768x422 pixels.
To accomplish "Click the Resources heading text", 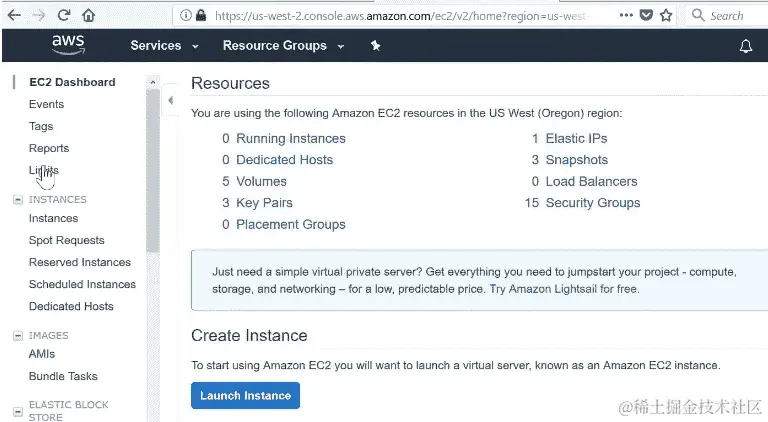I will tap(230, 83).
